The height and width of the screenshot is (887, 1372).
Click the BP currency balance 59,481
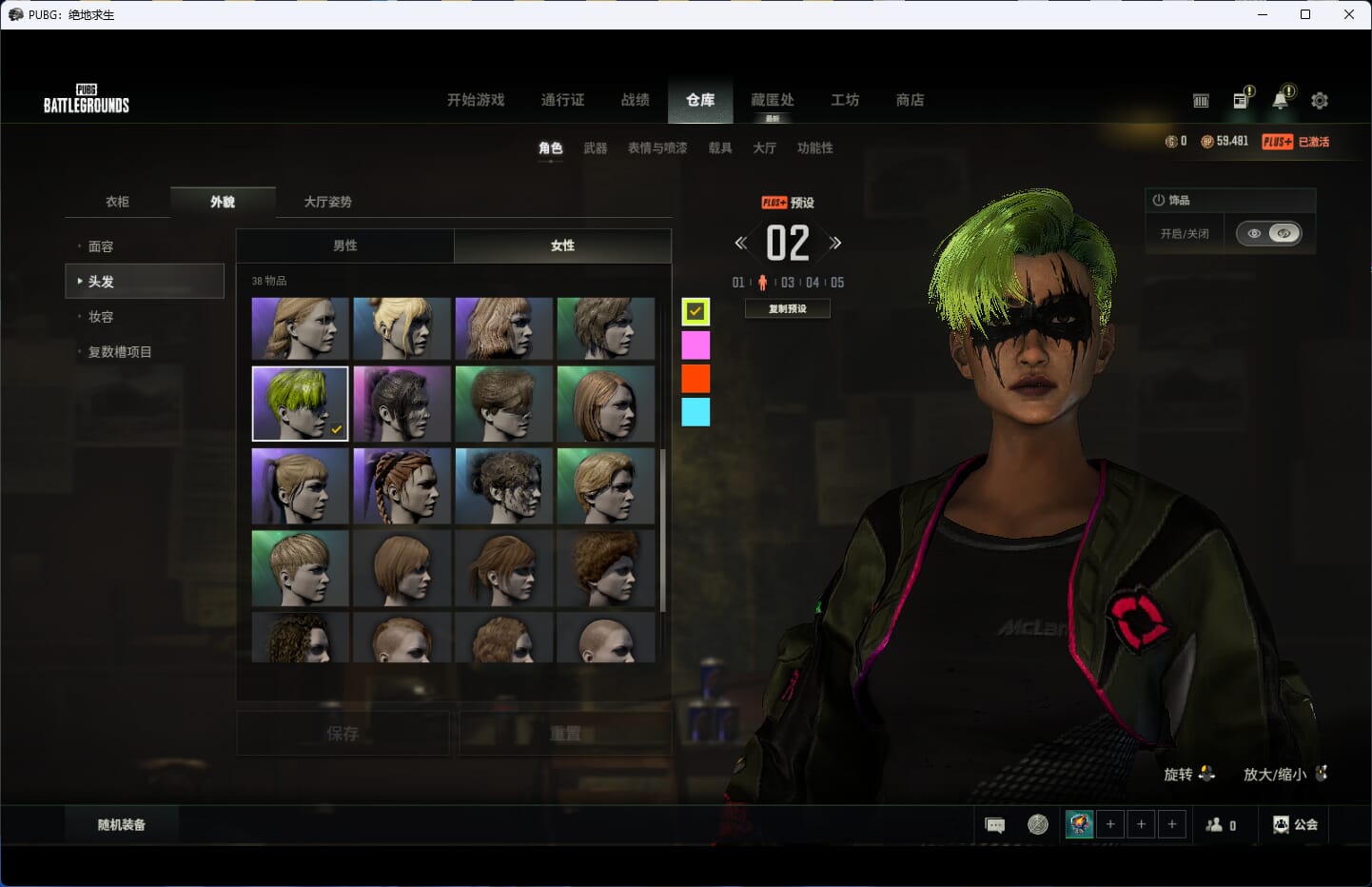(1225, 141)
